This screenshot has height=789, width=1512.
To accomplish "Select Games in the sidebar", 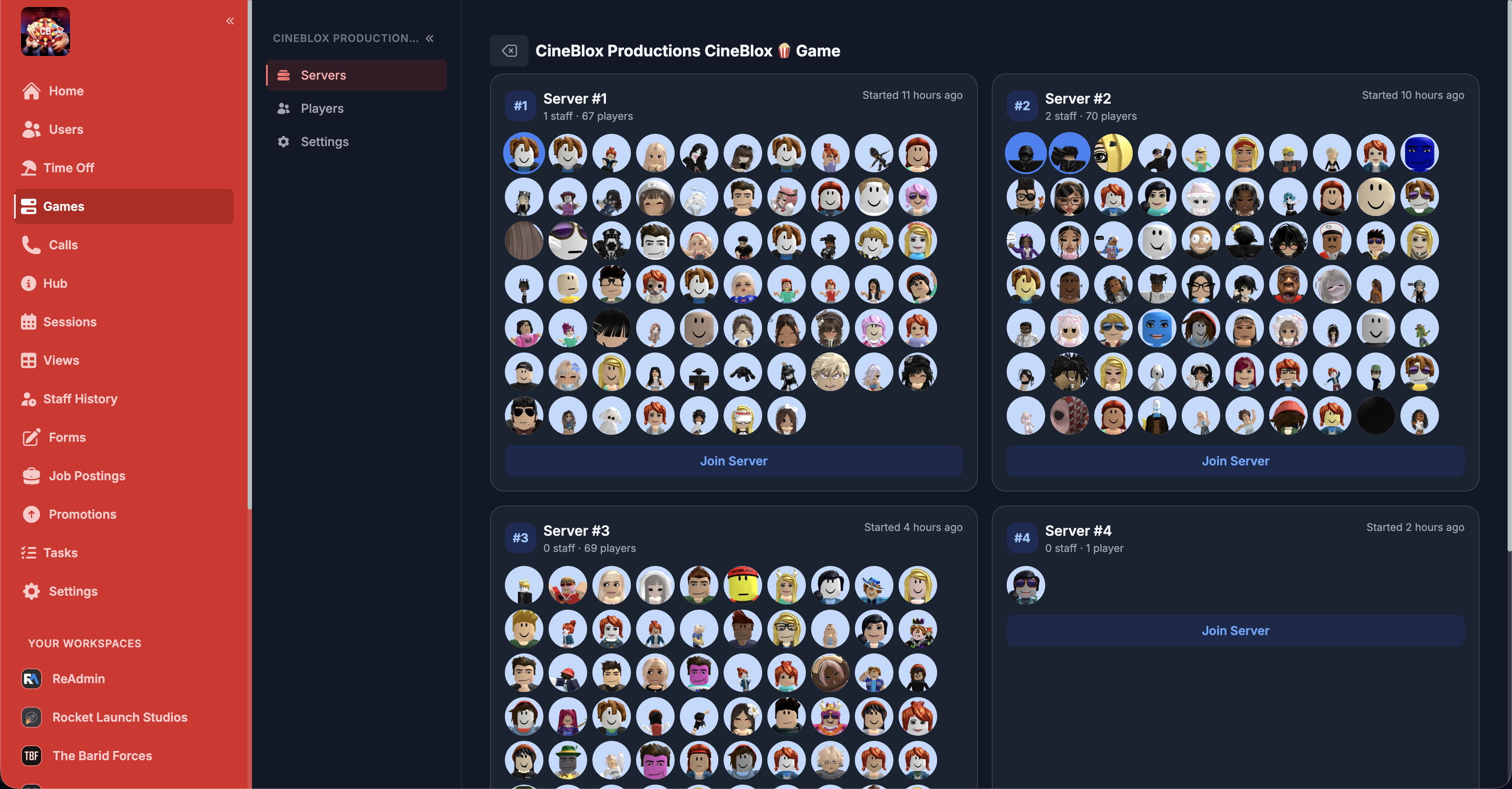I will (124, 206).
